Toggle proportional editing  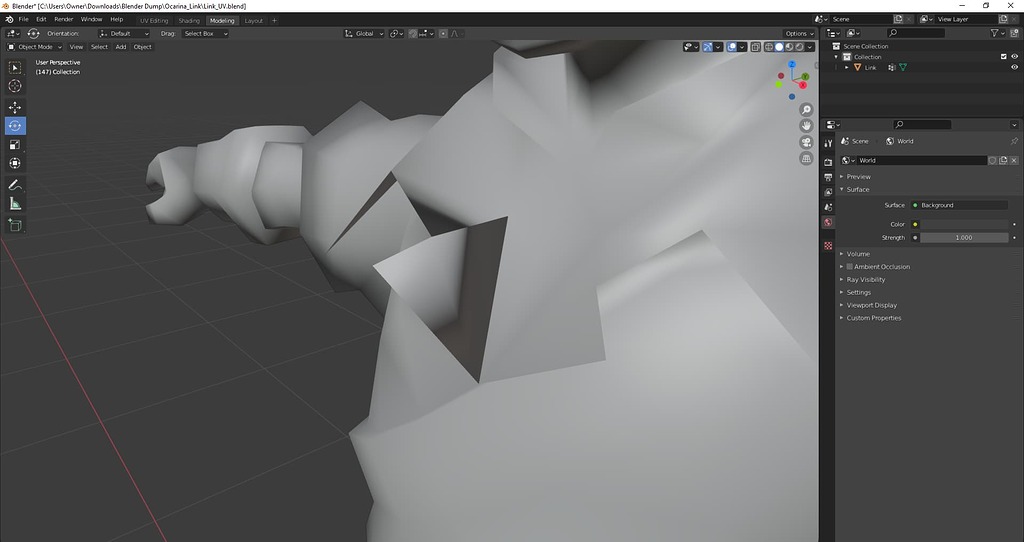443,33
